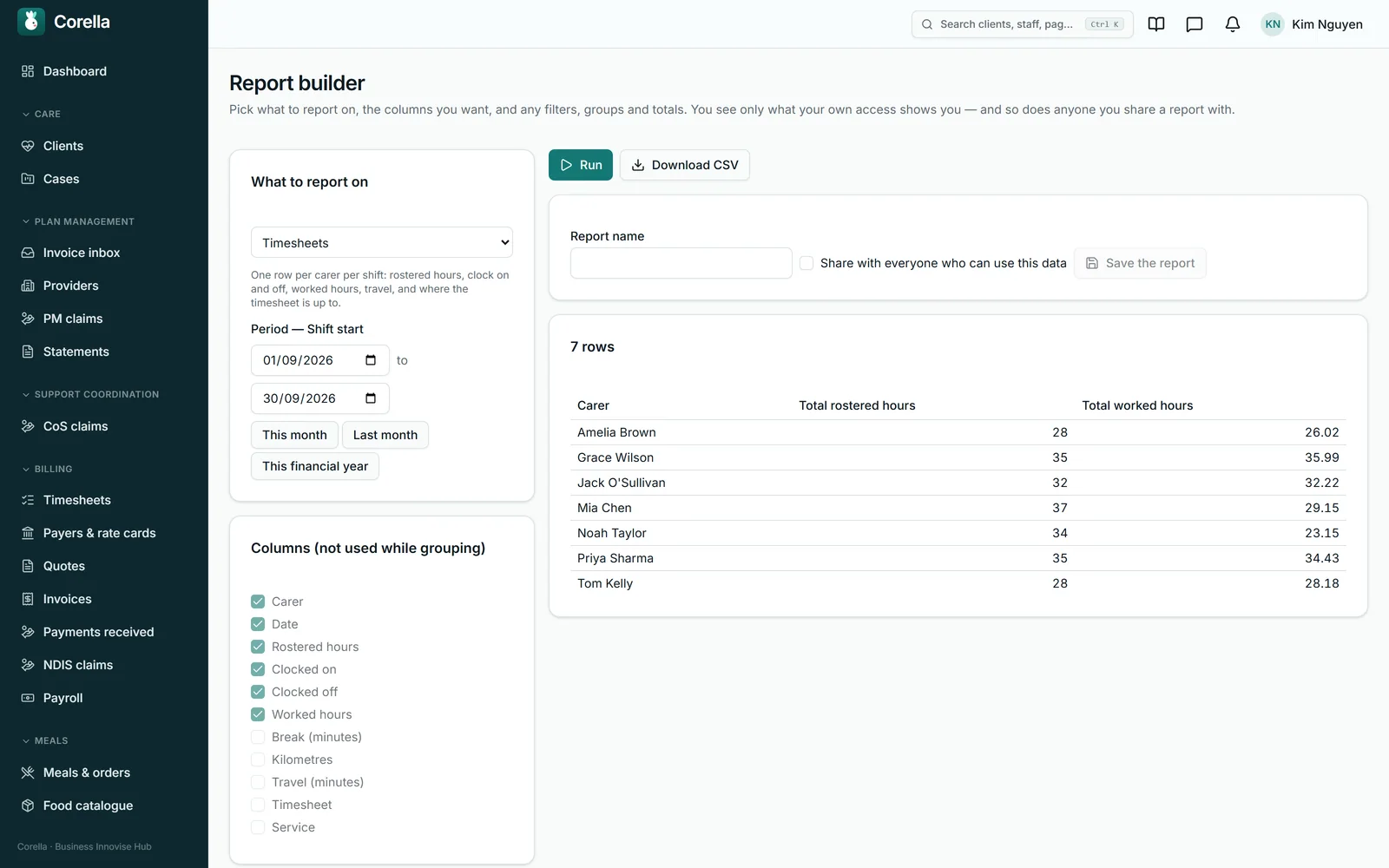Collapse the MEALS sidebar section

pos(45,740)
